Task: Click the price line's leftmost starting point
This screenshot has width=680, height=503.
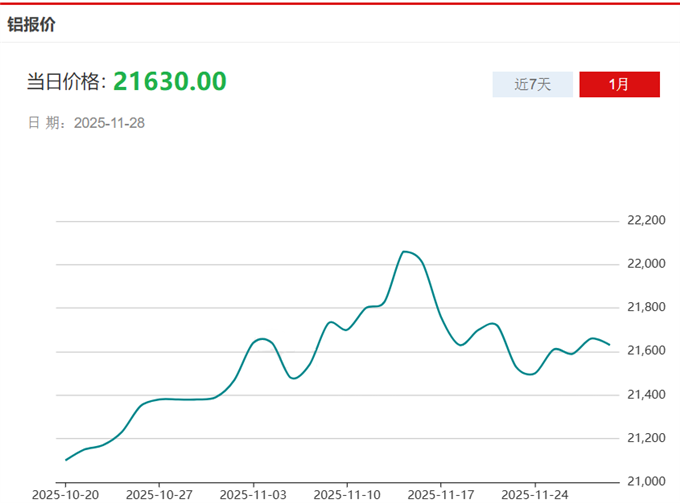Action: pyautogui.click(x=66, y=460)
